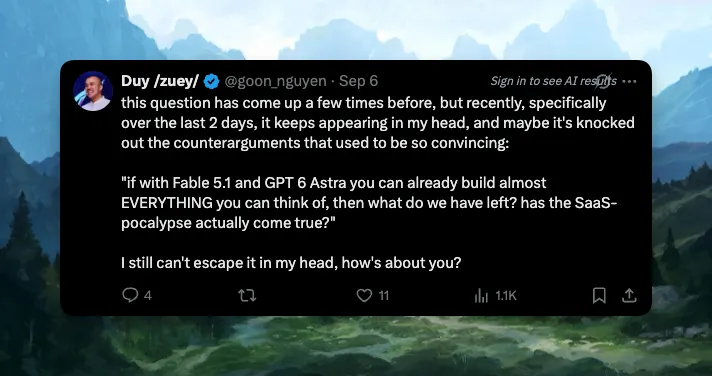
Task: Bookmark this post
Action: pos(599,296)
